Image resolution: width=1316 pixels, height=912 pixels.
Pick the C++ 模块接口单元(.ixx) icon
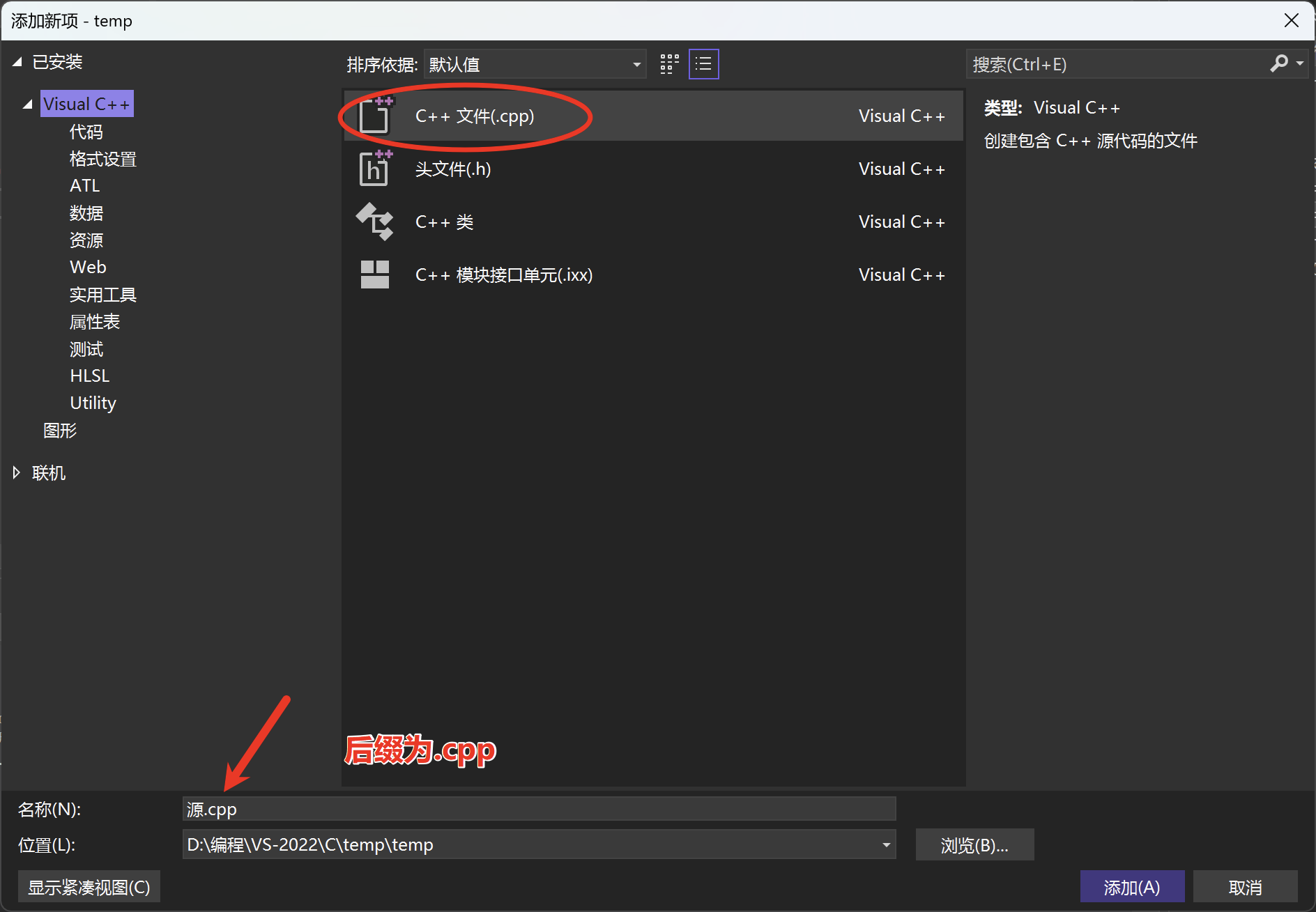click(375, 275)
